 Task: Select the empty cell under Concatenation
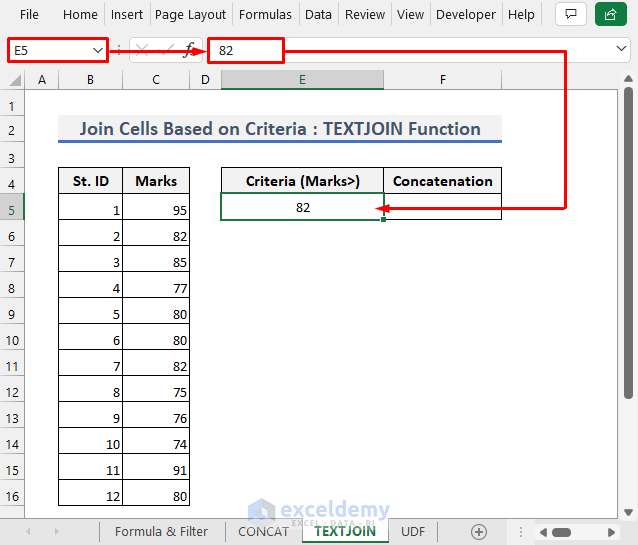point(443,207)
